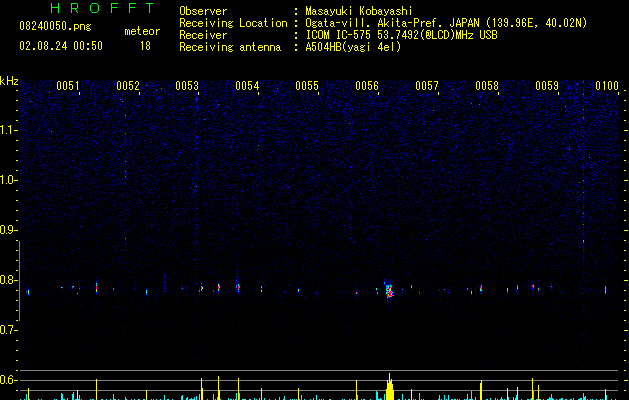Click the 0100 time marker
This screenshot has height=400, width=629.
[607, 86]
